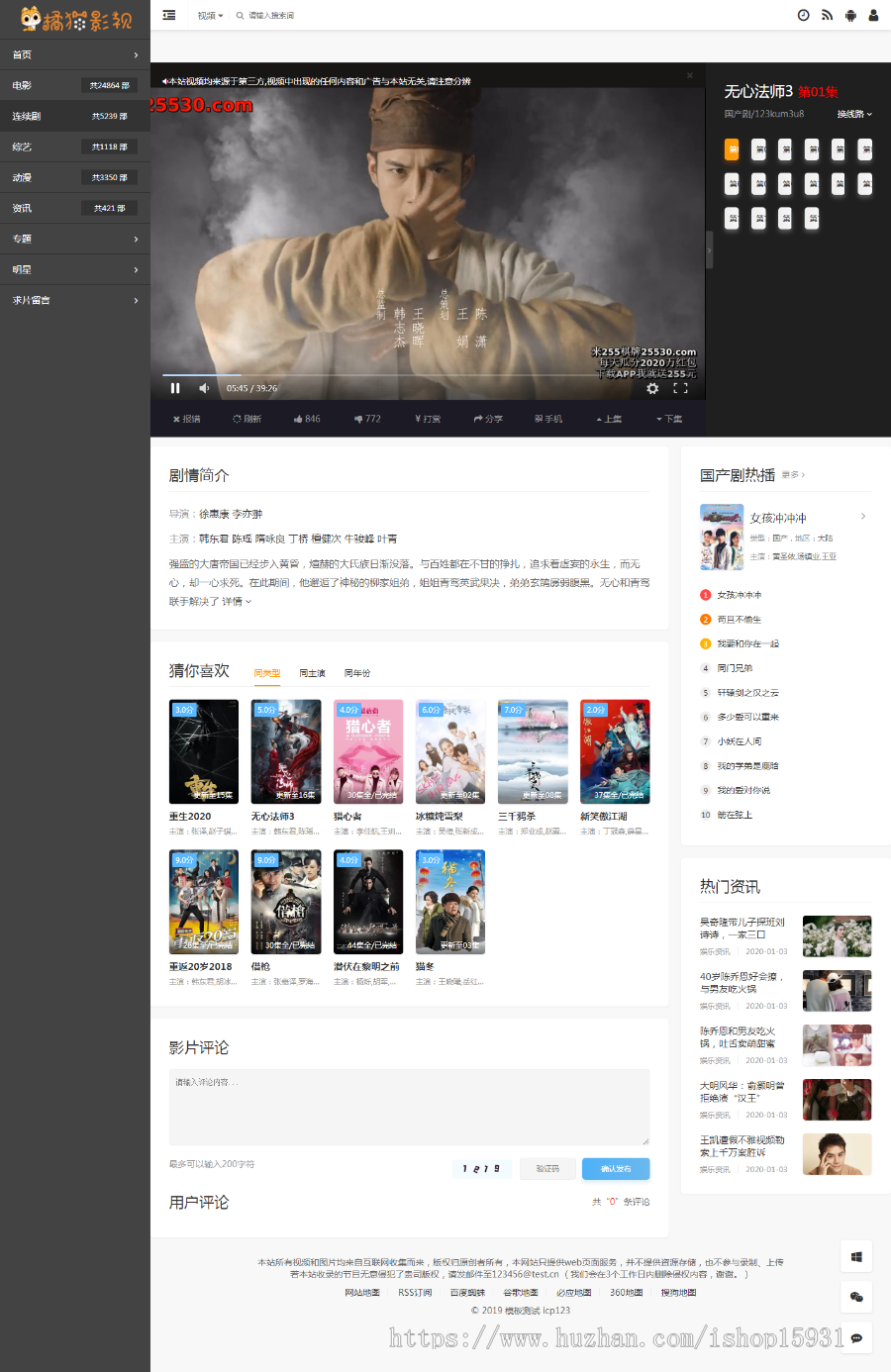Open the RSS feed icon
The width and height of the screenshot is (891, 1372).
(827, 15)
